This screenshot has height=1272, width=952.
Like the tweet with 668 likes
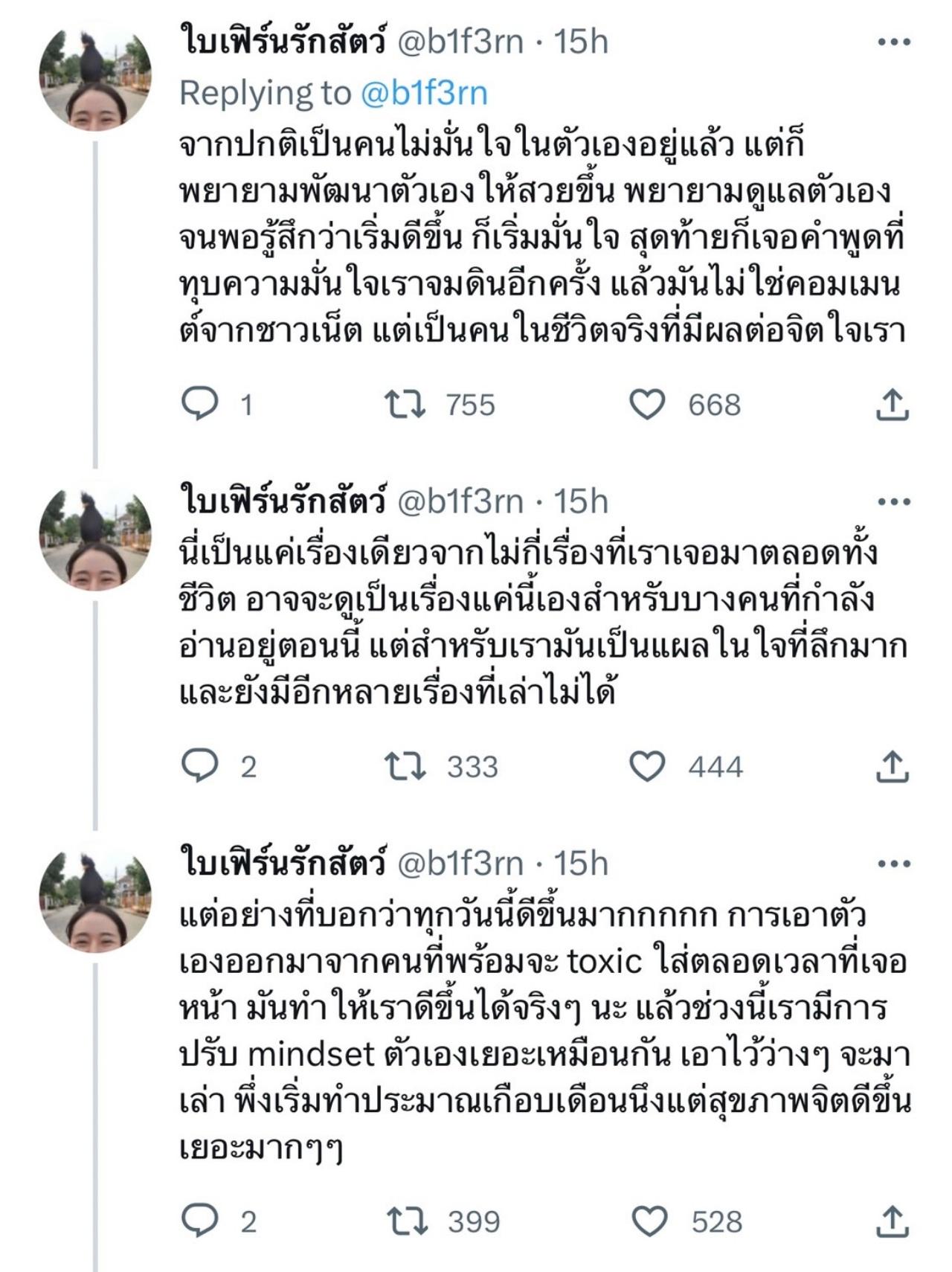pos(647,404)
